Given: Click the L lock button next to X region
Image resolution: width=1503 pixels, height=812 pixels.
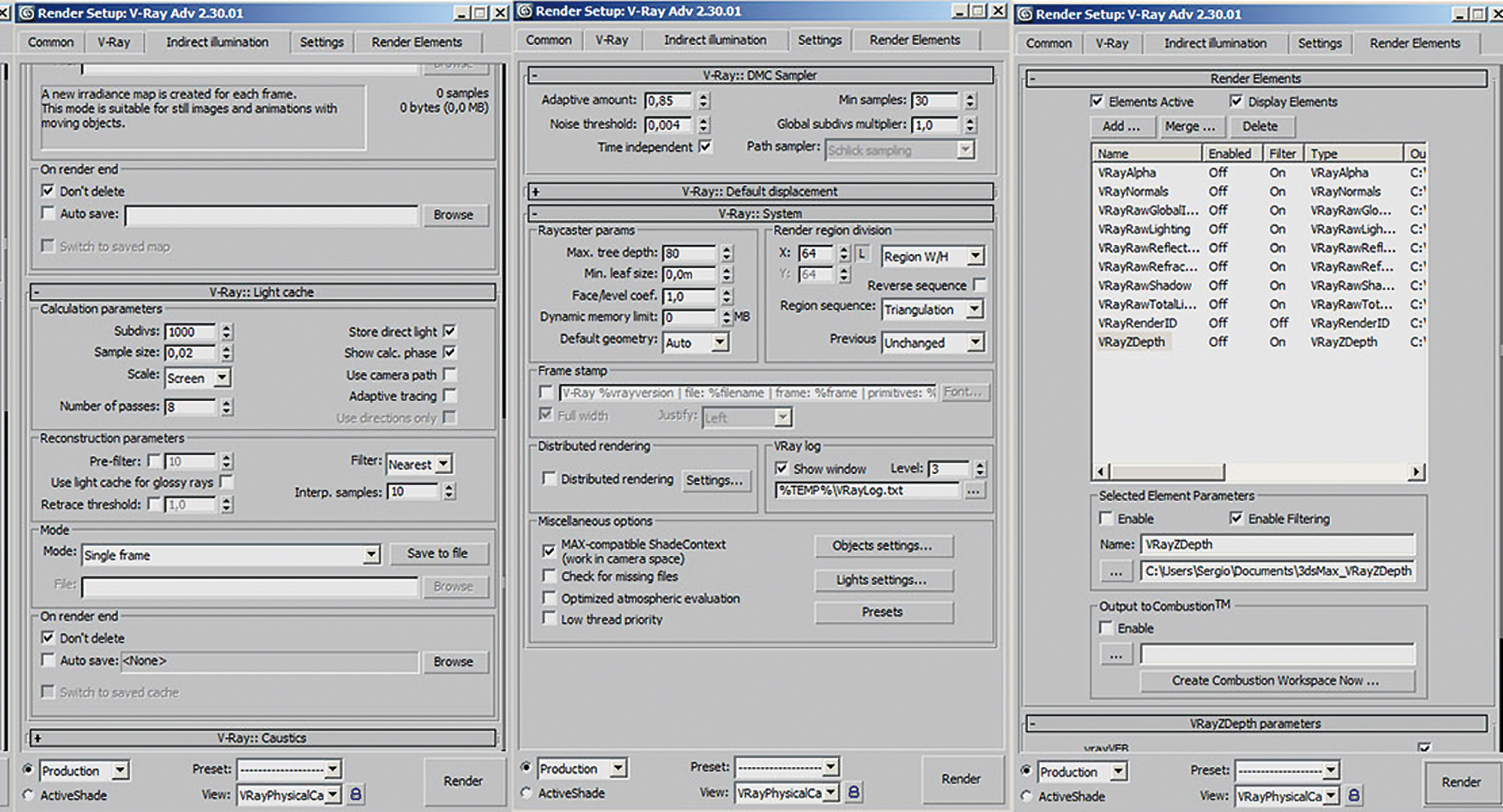Looking at the screenshot, I should (862, 254).
